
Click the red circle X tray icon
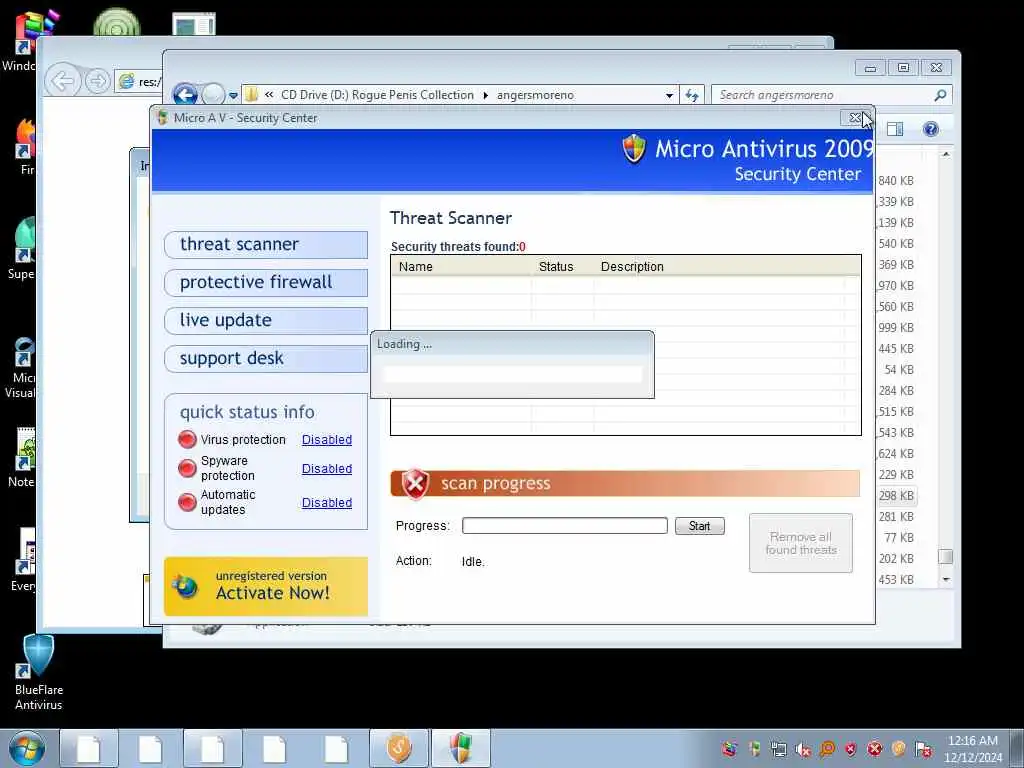tap(874, 748)
